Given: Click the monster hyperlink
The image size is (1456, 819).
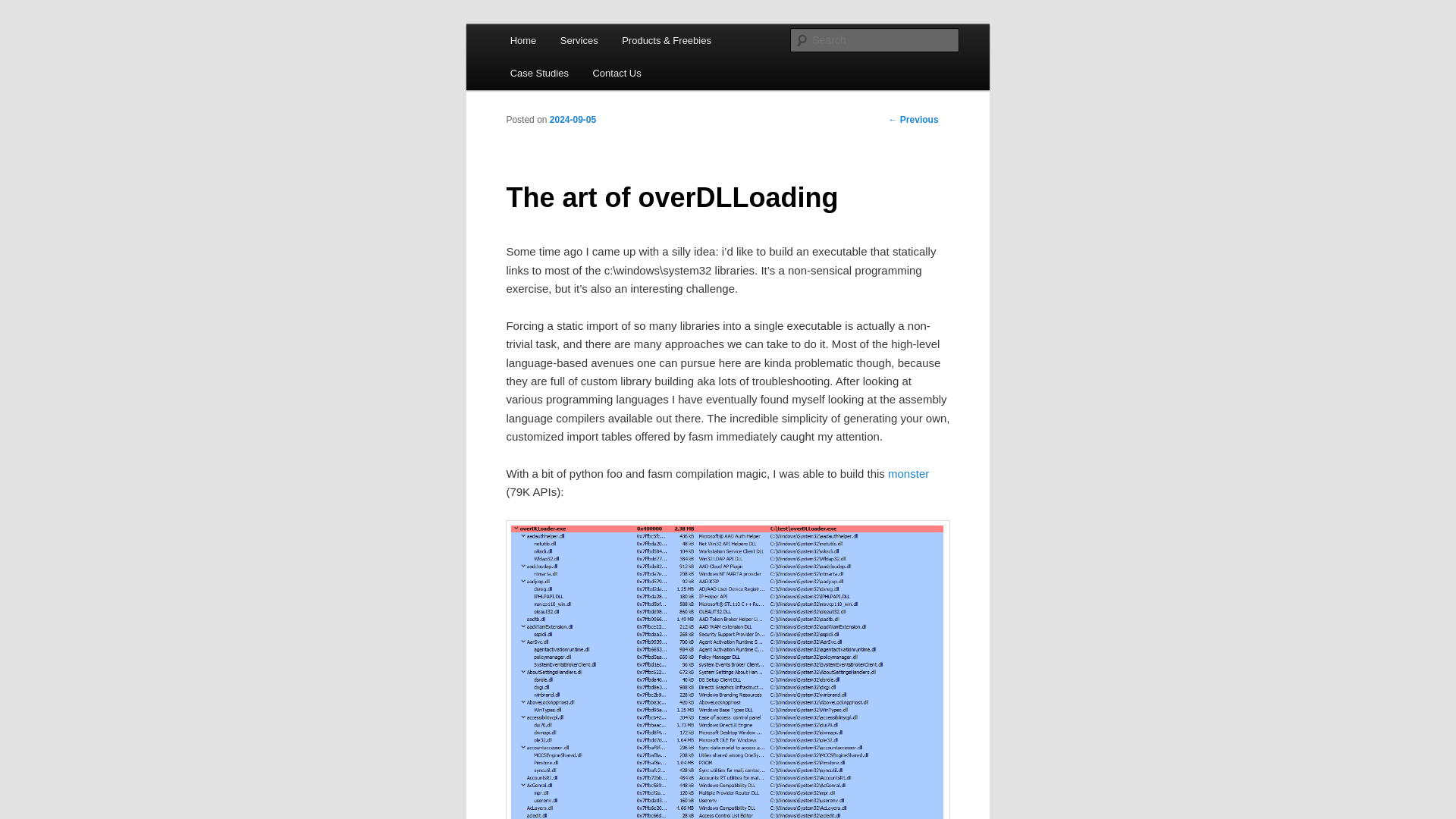Looking at the screenshot, I should 908,473.
